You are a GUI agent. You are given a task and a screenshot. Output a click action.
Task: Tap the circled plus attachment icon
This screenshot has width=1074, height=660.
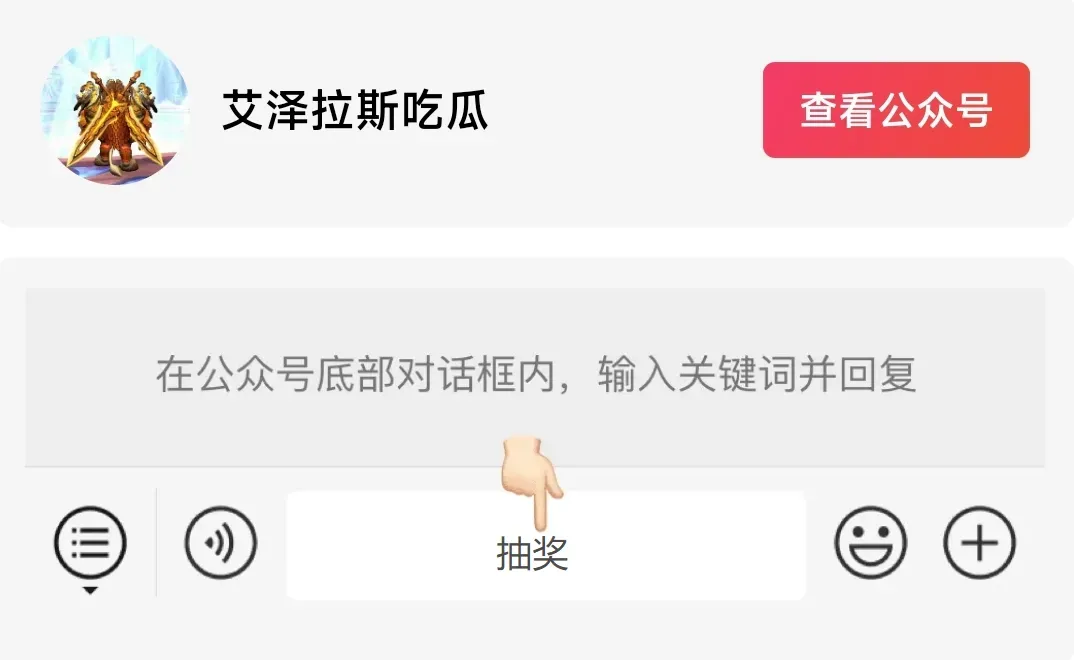tap(979, 543)
